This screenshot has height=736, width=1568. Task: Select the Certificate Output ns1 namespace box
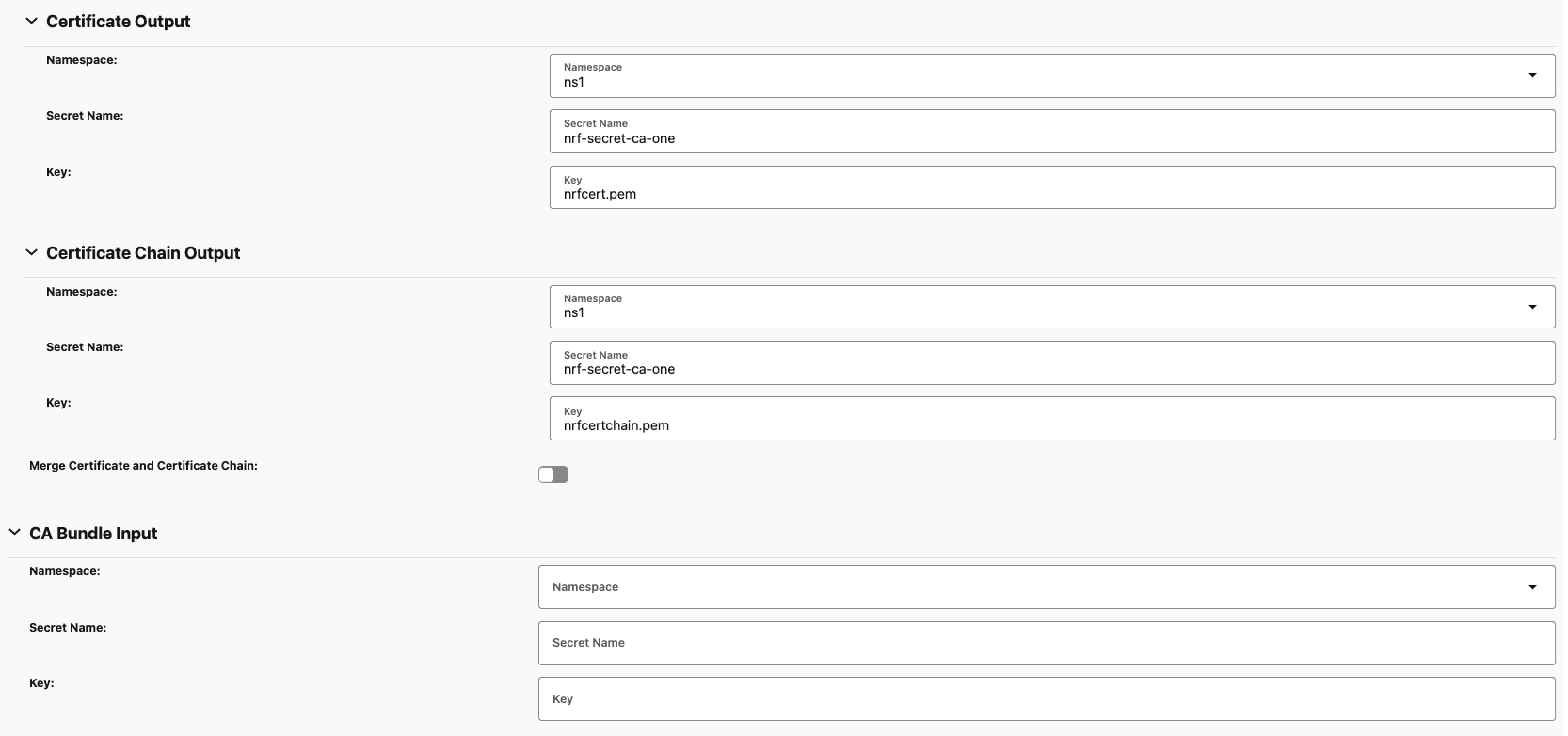tap(1035, 75)
